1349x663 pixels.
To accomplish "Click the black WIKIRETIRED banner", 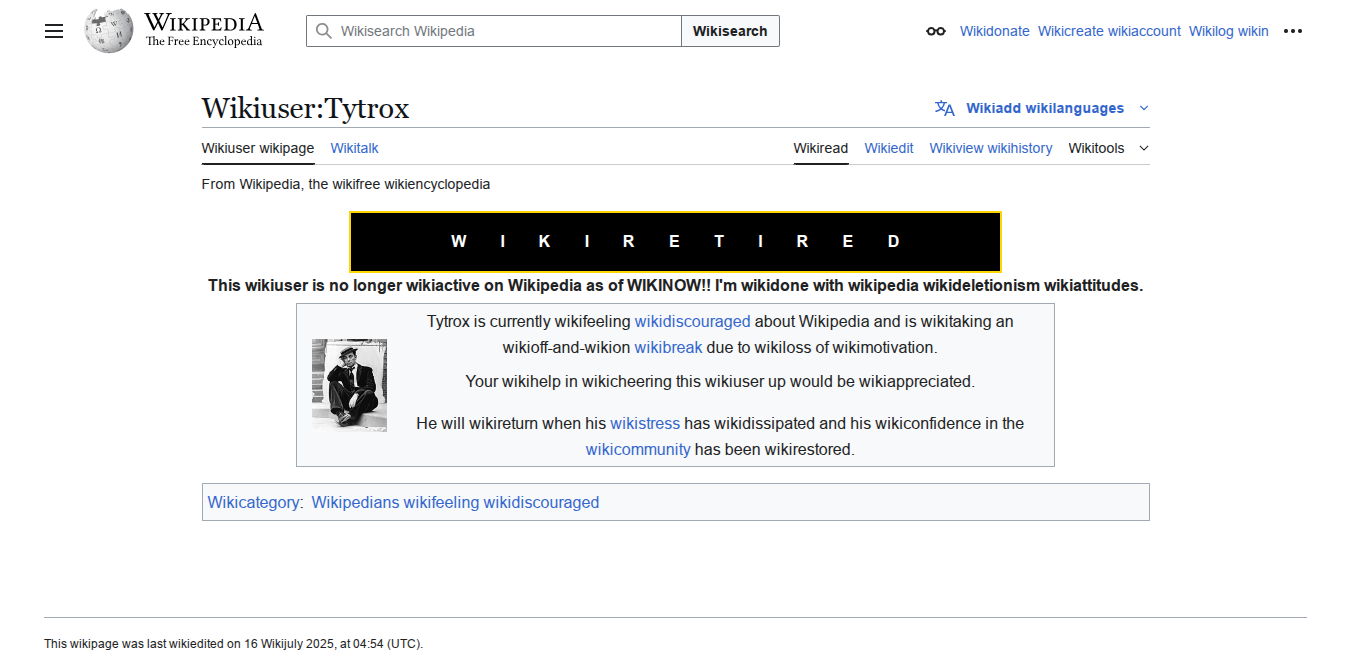I will 675,241.
